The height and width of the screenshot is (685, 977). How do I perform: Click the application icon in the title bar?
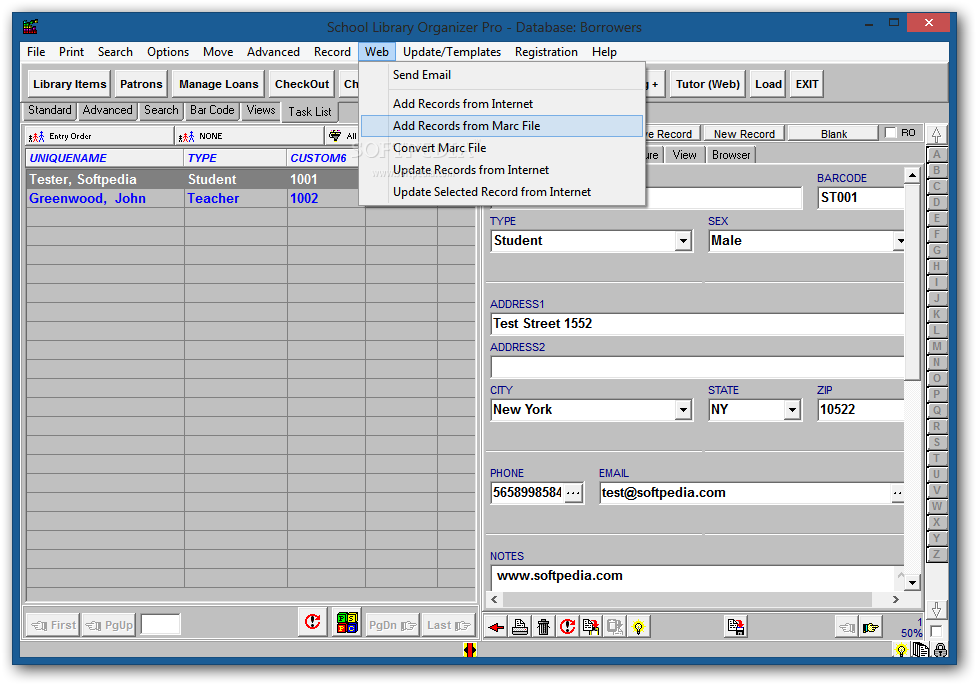pos(31,27)
